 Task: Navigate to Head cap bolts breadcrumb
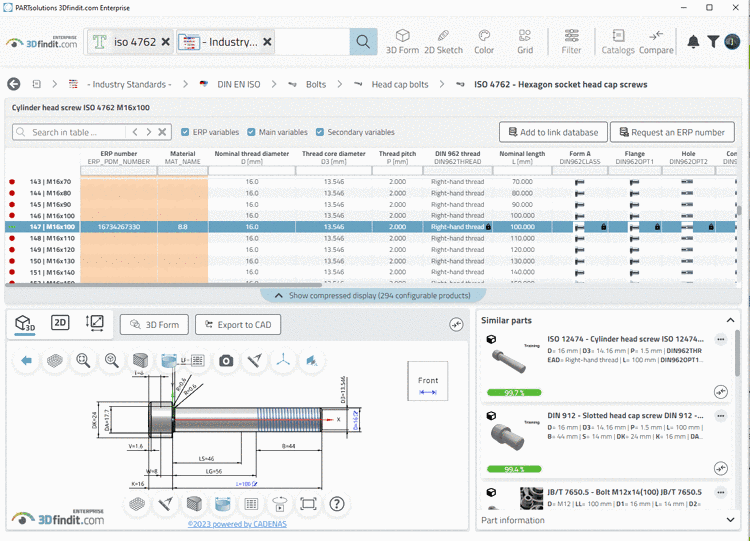coord(399,85)
